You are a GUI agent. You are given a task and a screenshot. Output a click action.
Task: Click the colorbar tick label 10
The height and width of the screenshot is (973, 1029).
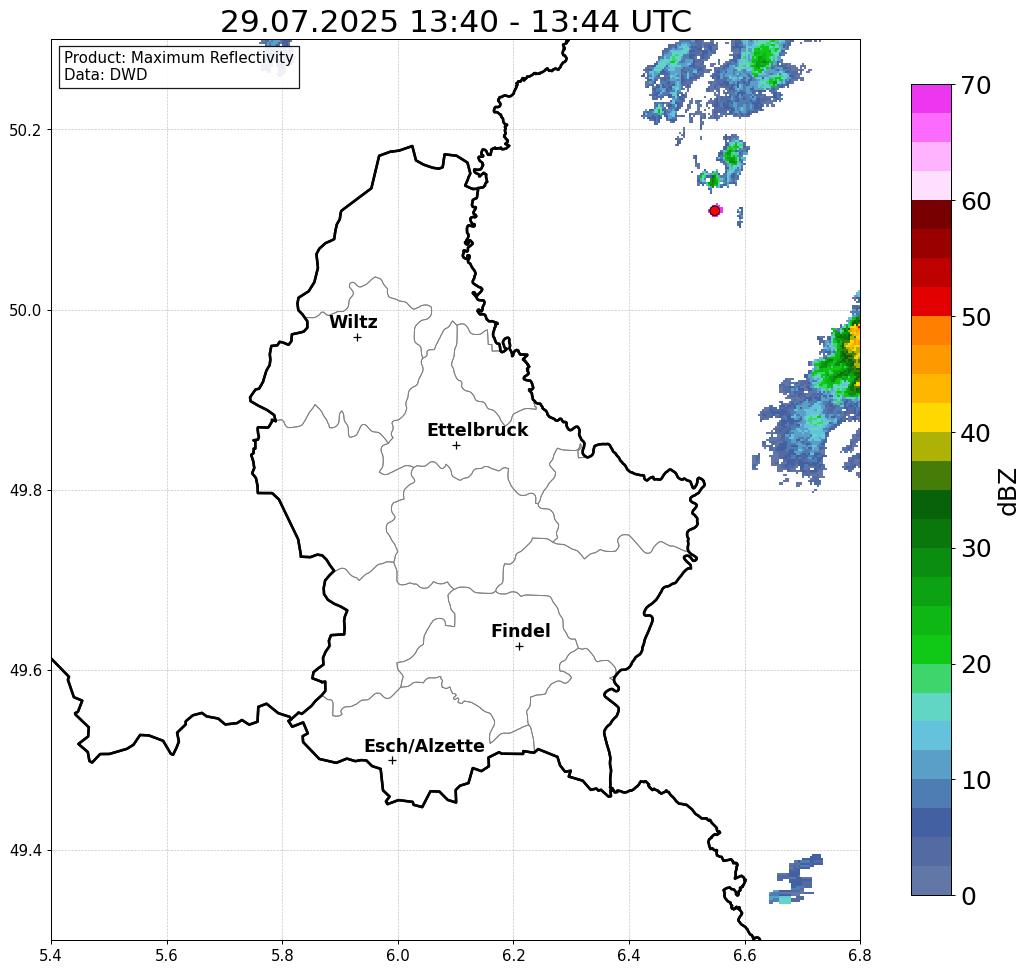[975, 780]
